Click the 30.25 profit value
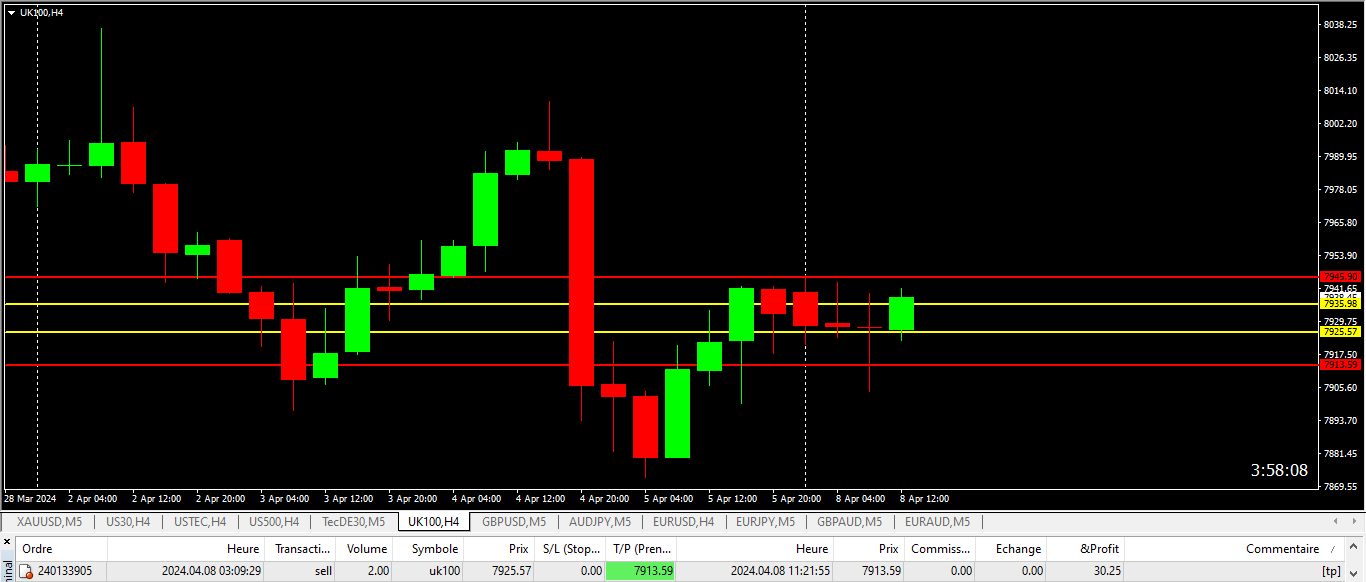The width and height of the screenshot is (1366, 582). pyautogui.click(x=1106, y=571)
